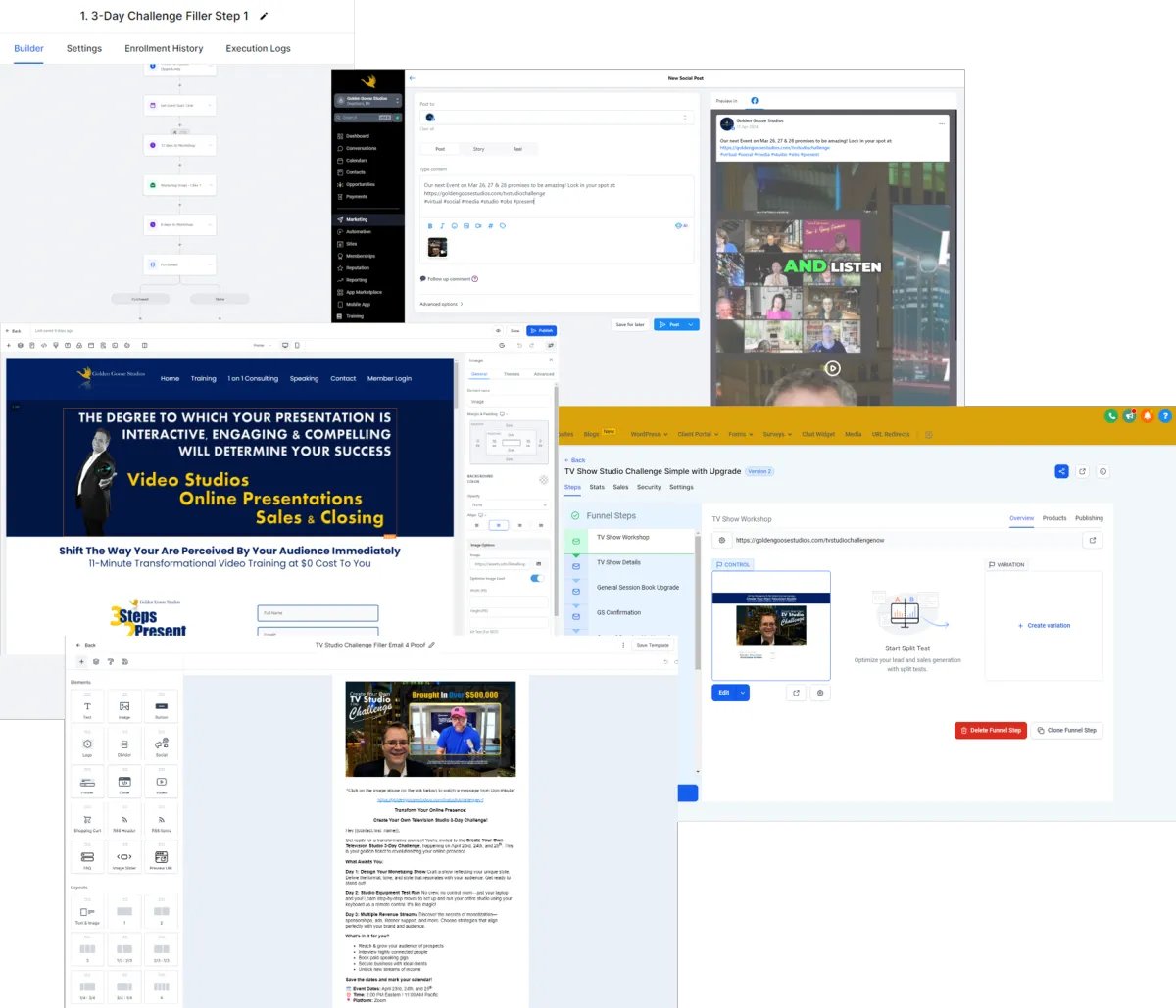
Task: Switch the page builder to mobile view
Action: pyautogui.click(x=297, y=345)
